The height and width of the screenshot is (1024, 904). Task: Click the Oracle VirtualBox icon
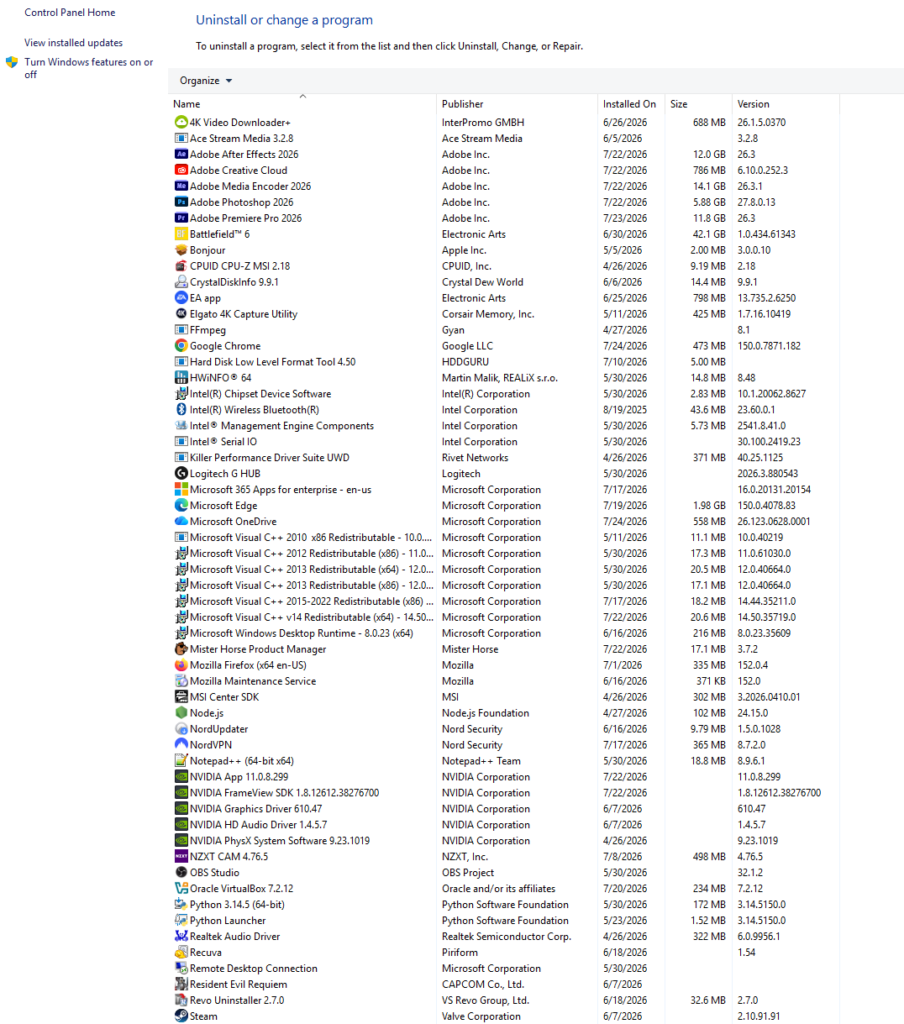click(181, 888)
